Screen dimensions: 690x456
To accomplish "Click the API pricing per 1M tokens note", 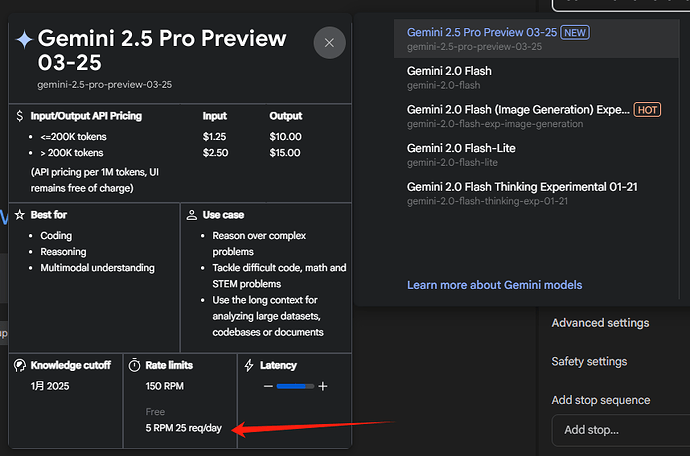I will [95, 180].
